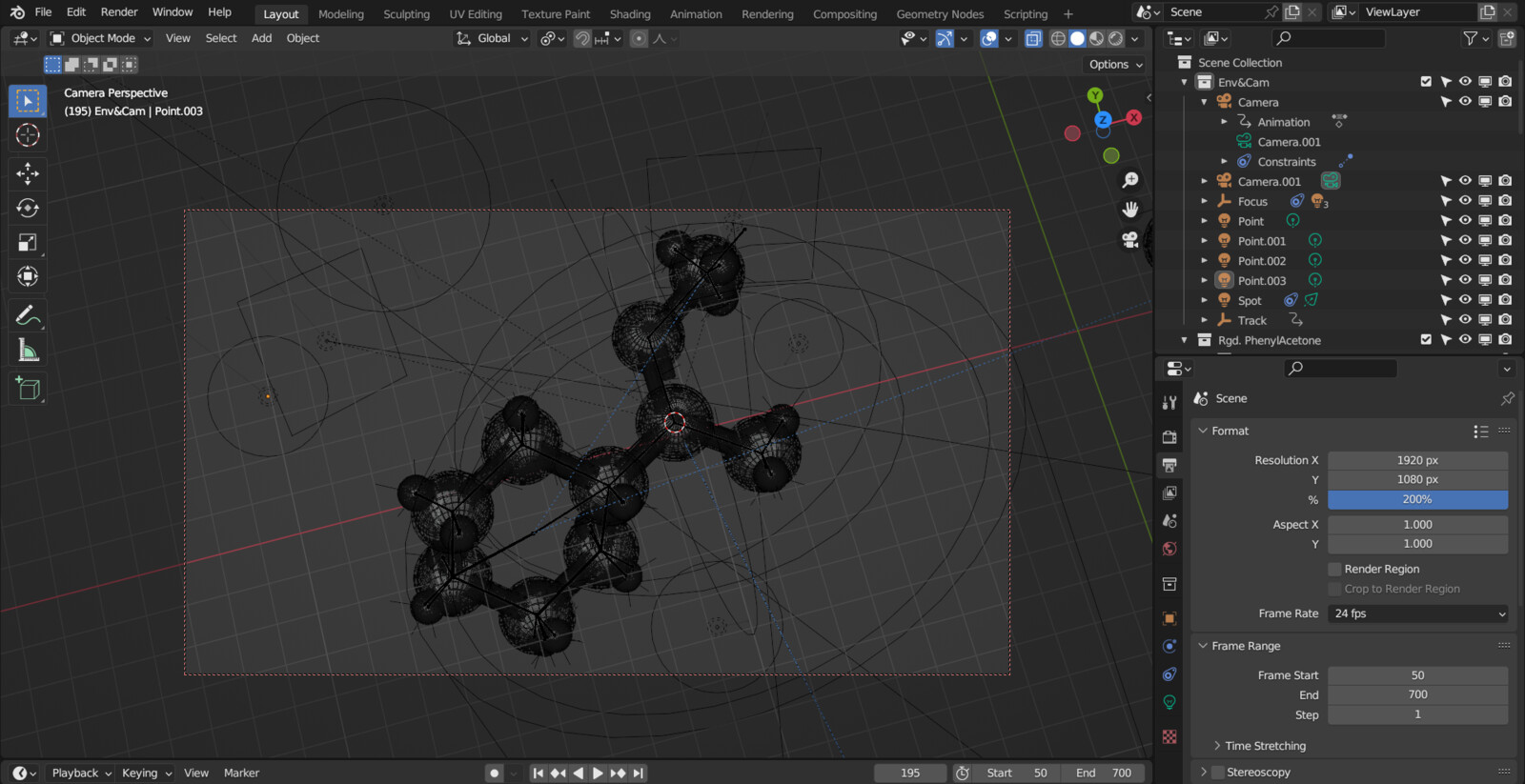Image resolution: width=1525 pixels, height=784 pixels.
Task: Click the viewport pan hand icon
Action: coord(1130,210)
